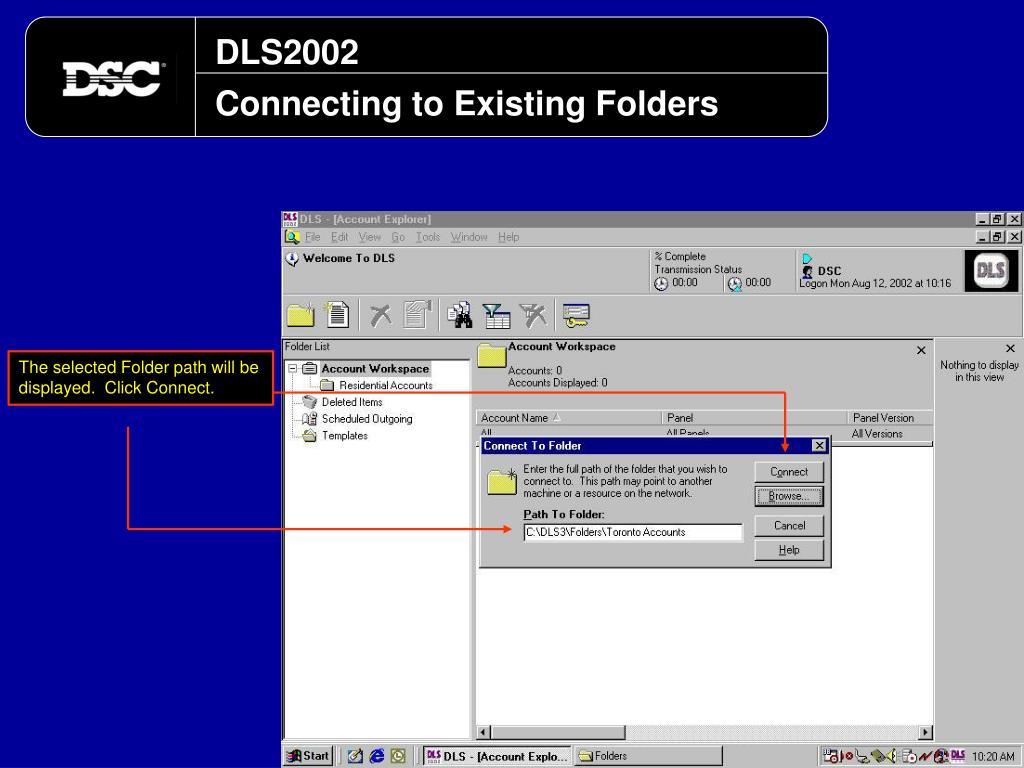Click the Show Desktop quick launch icon

(355, 756)
